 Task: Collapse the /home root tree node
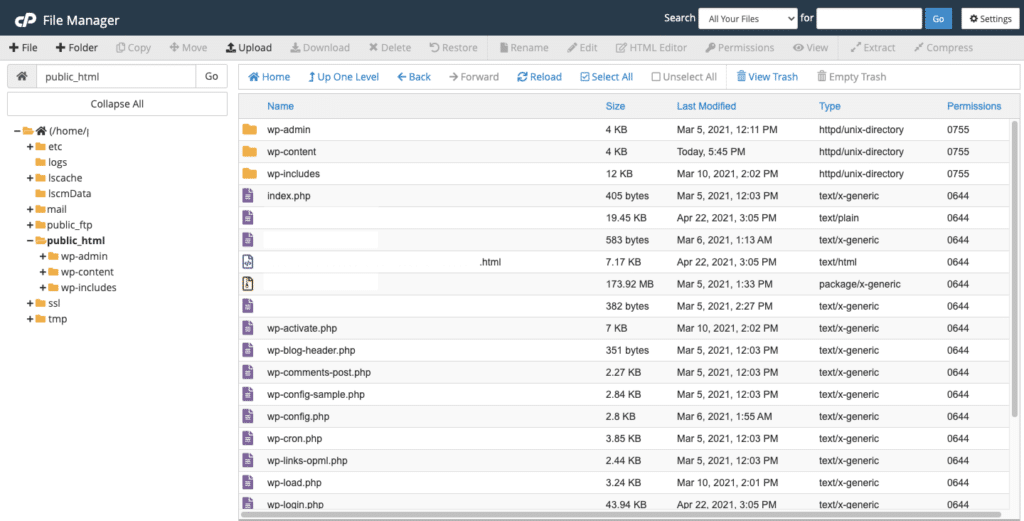click(x=17, y=131)
